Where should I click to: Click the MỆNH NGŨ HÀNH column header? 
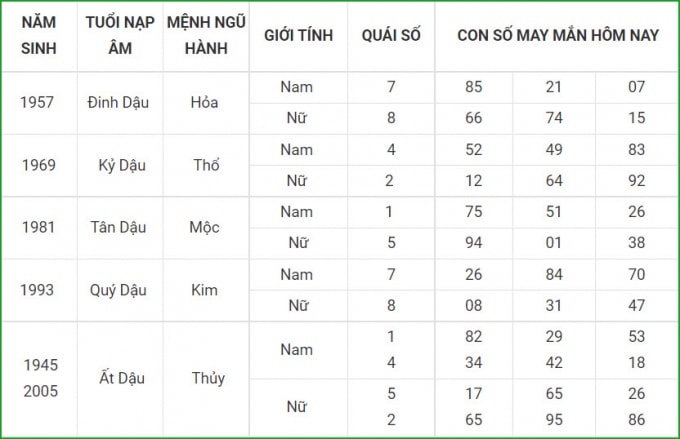point(206,35)
